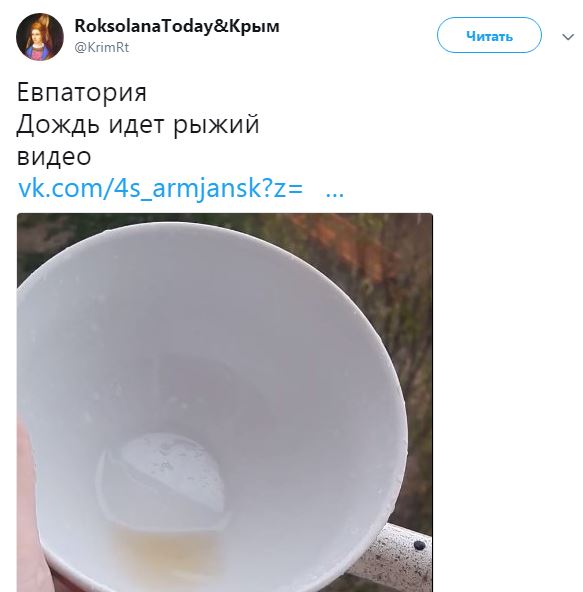
Task: Click the RoksolanaToday&Крым display name
Action: pos(177,26)
